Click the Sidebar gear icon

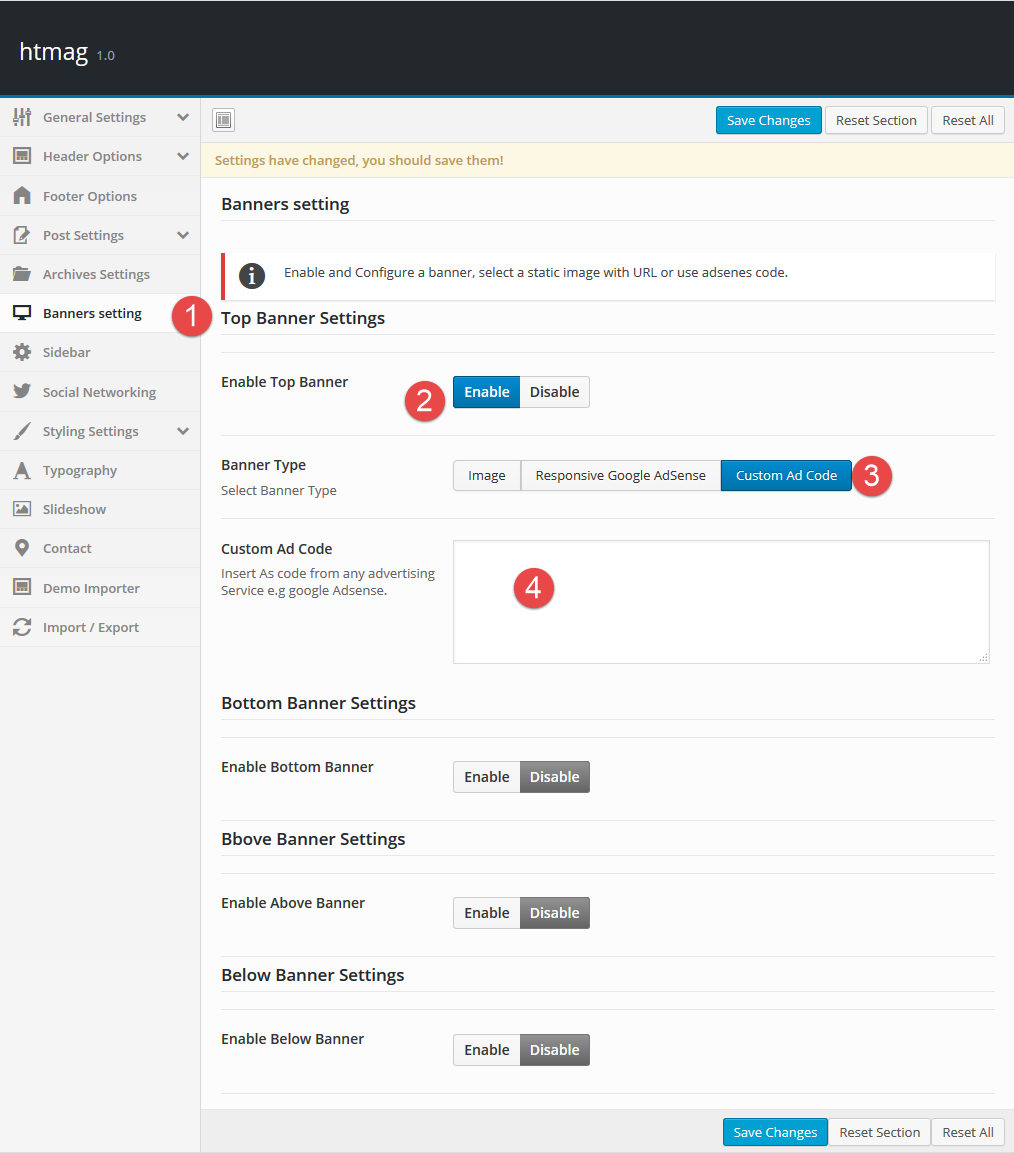pyautogui.click(x=22, y=352)
